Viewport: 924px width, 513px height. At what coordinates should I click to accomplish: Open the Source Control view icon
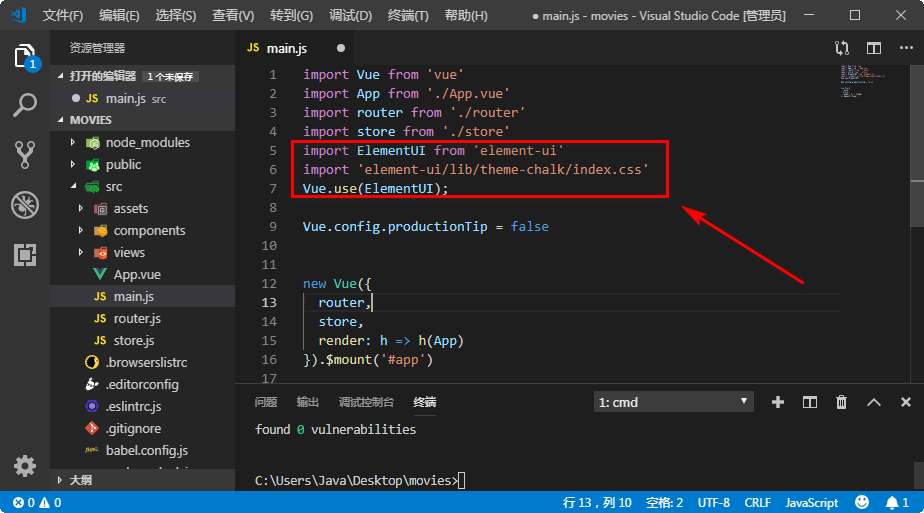pyautogui.click(x=25, y=154)
